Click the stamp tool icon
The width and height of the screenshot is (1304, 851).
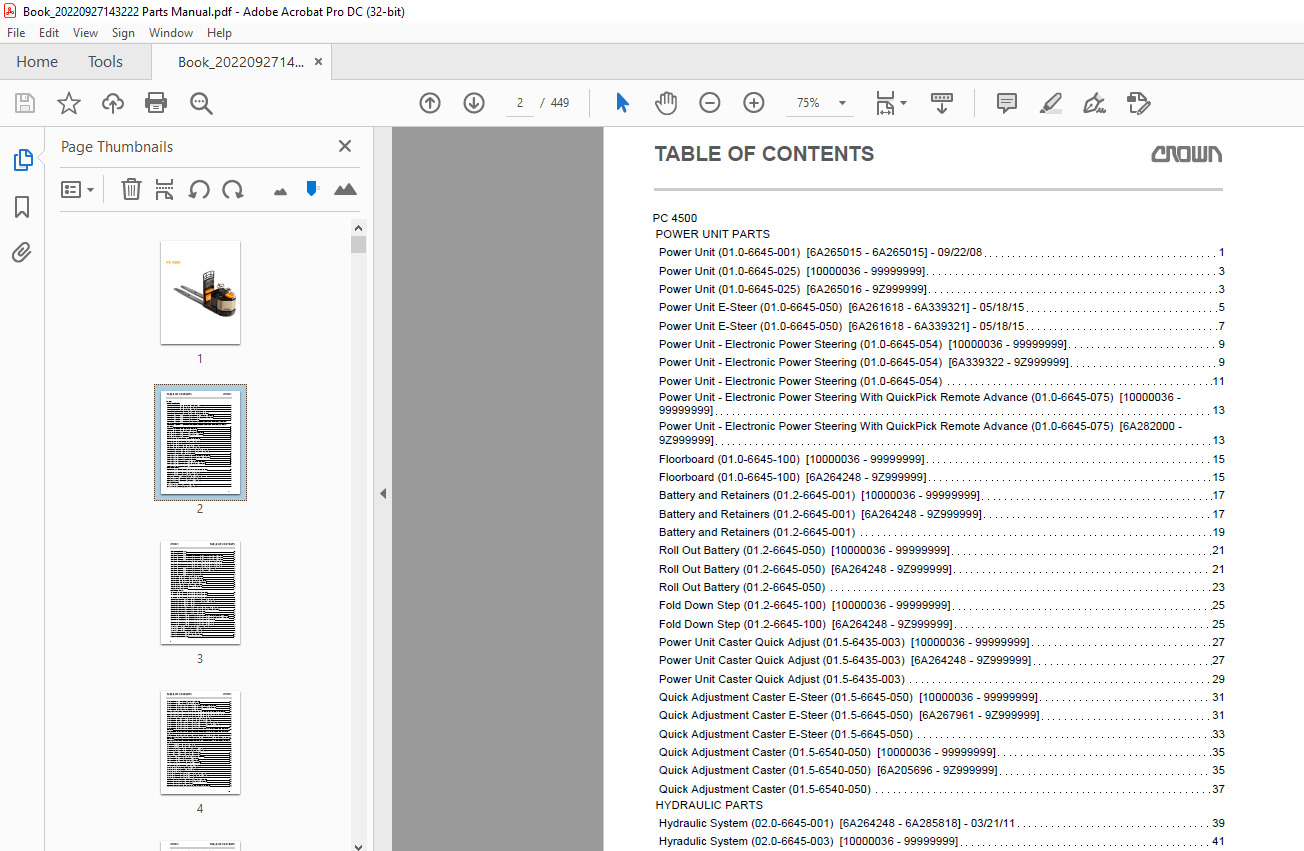1138,103
